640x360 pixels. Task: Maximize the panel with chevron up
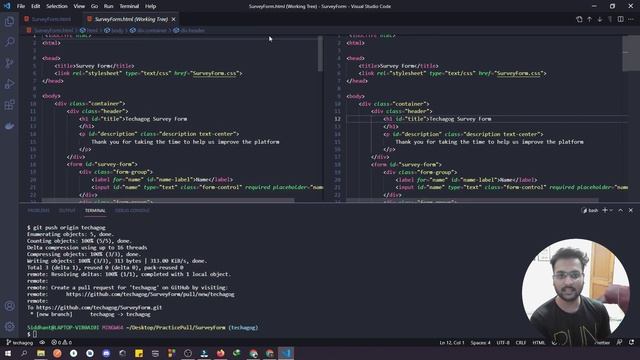[x=620, y=210]
